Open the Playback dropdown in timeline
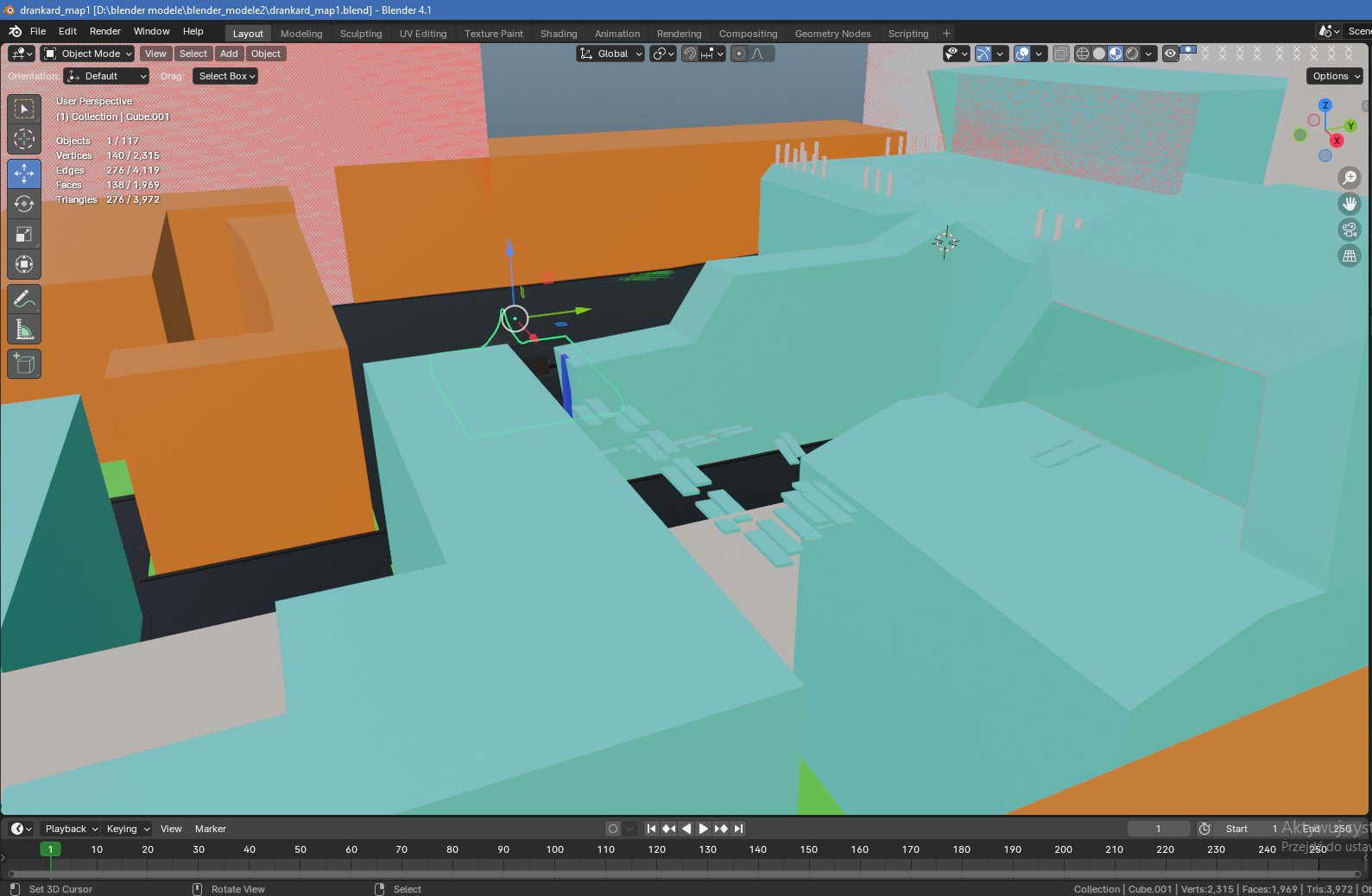The width and height of the screenshot is (1372, 896). 70,829
